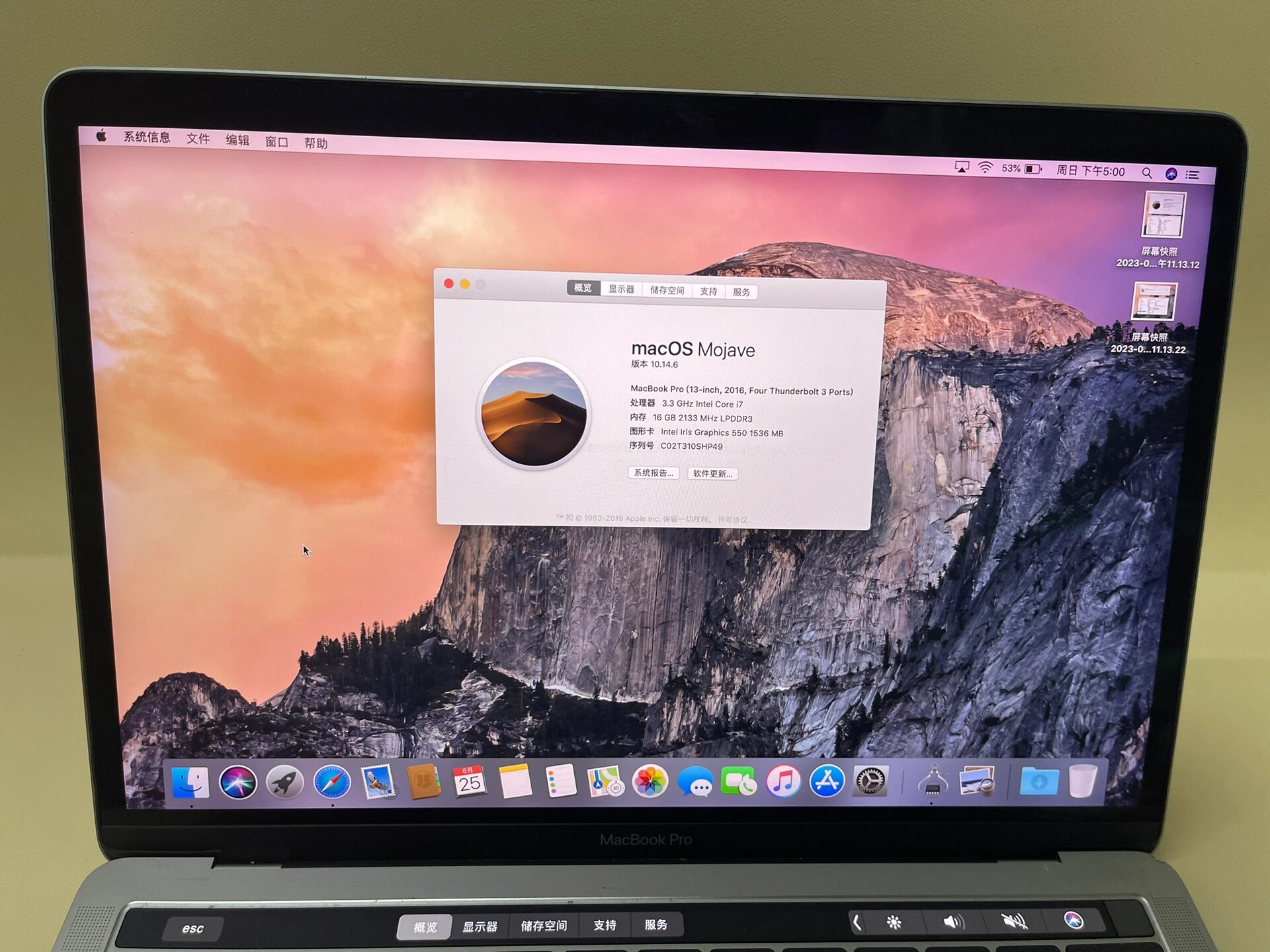Open Trash in the Dock
The image size is (1270, 952).
(x=1082, y=781)
